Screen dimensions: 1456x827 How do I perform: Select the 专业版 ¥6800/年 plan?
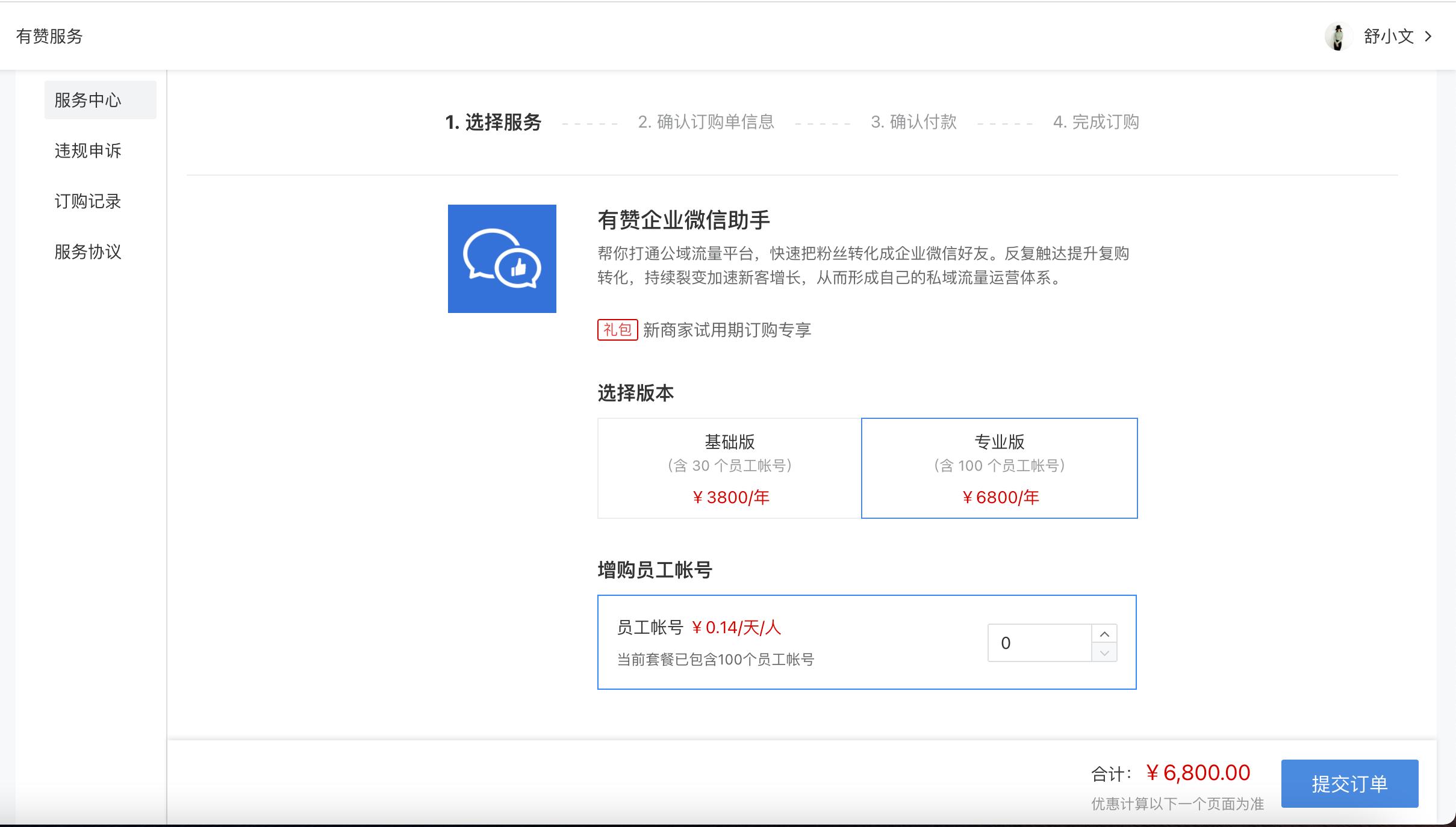tap(999, 468)
